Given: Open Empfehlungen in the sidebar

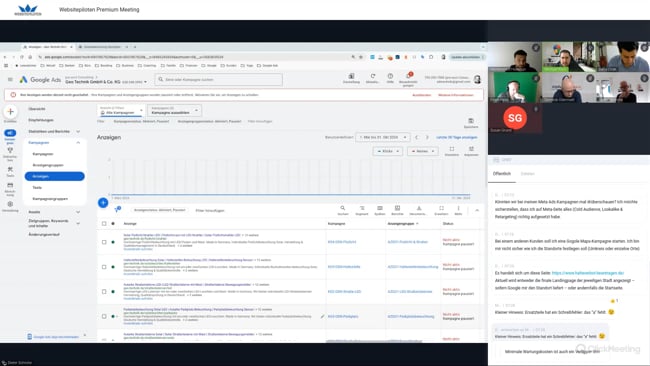Looking at the screenshot, I should (x=41, y=120).
